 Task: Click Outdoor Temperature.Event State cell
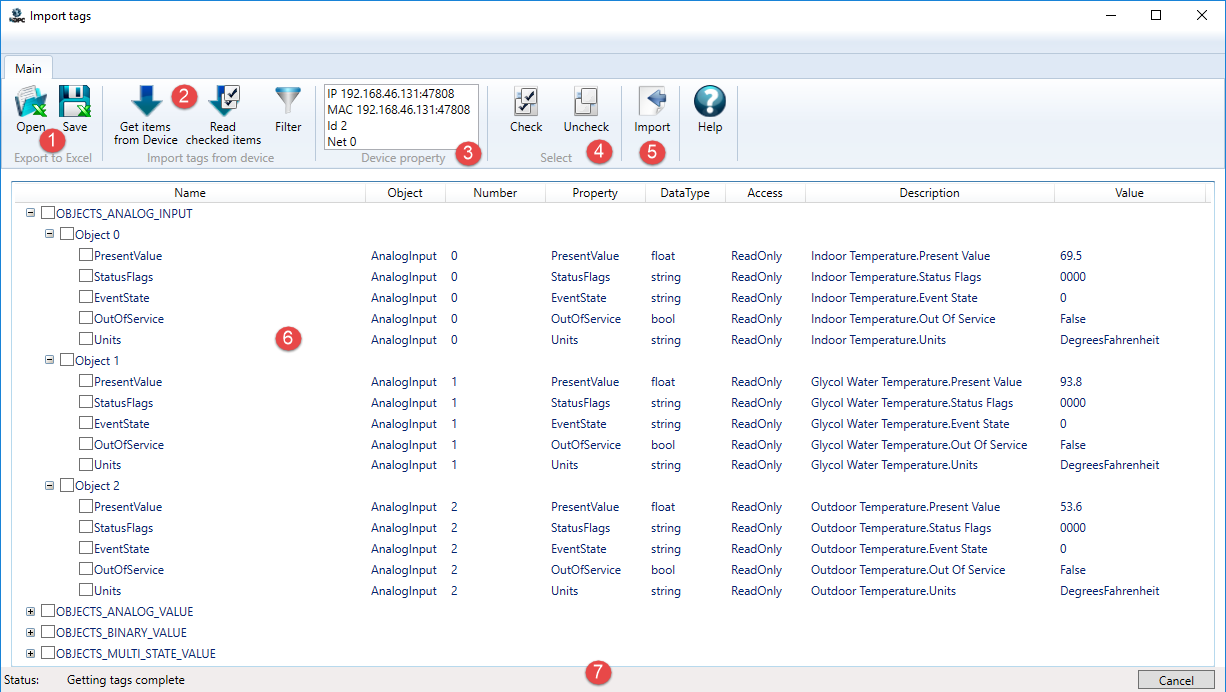pyautogui.click(x=899, y=549)
